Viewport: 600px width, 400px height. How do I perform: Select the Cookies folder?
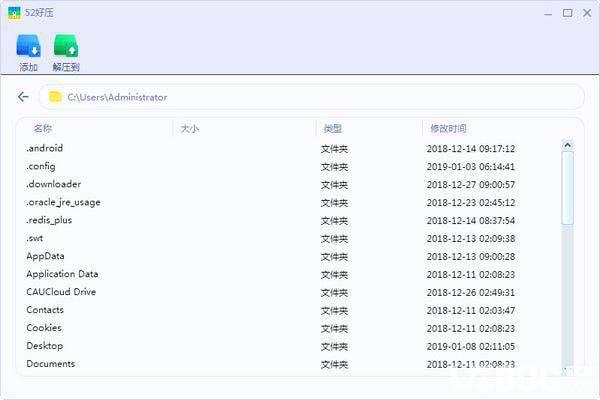(x=44, y=328)
